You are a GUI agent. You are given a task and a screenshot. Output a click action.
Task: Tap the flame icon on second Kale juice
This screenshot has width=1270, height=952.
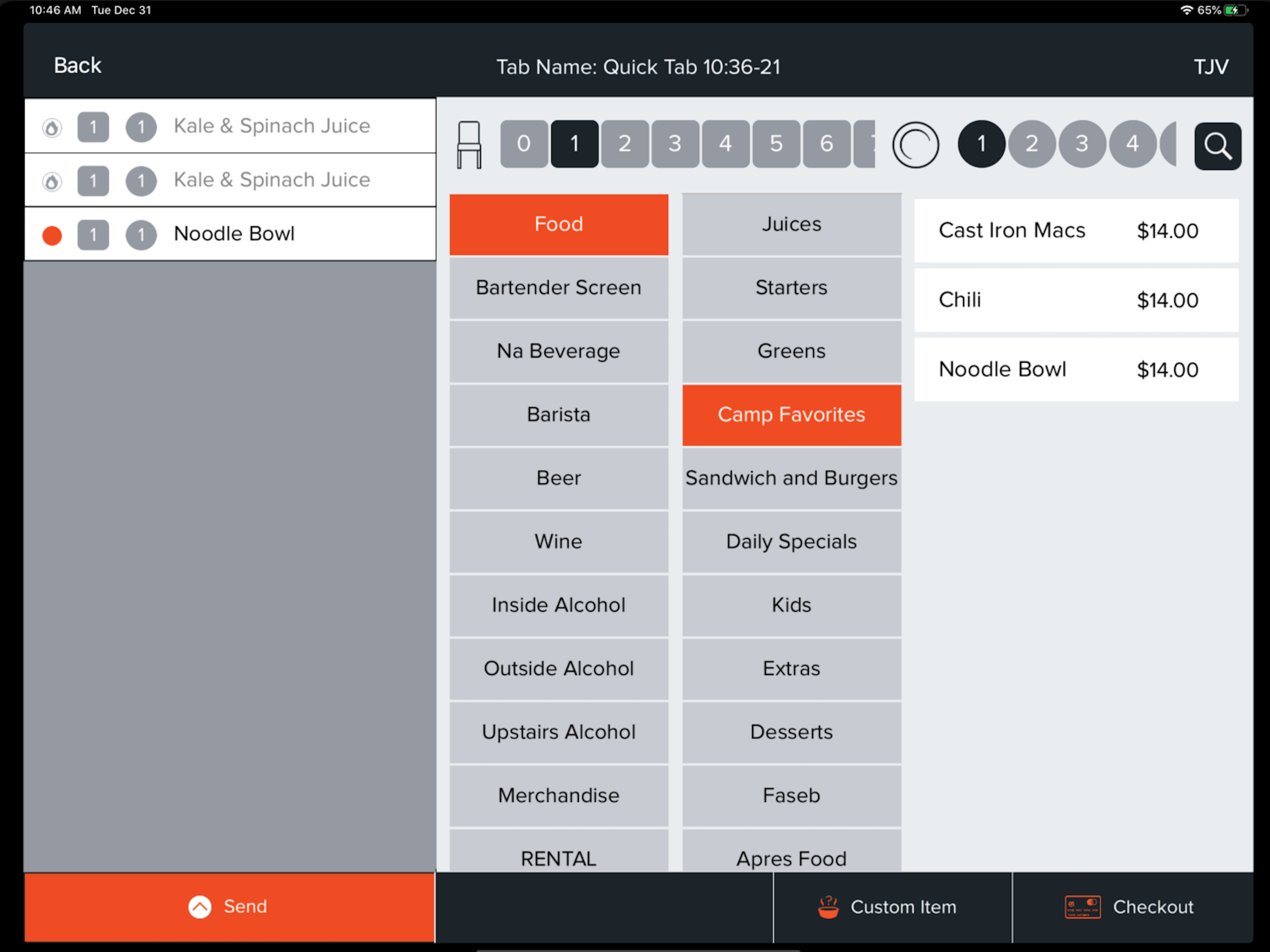[x=52, y=181]
